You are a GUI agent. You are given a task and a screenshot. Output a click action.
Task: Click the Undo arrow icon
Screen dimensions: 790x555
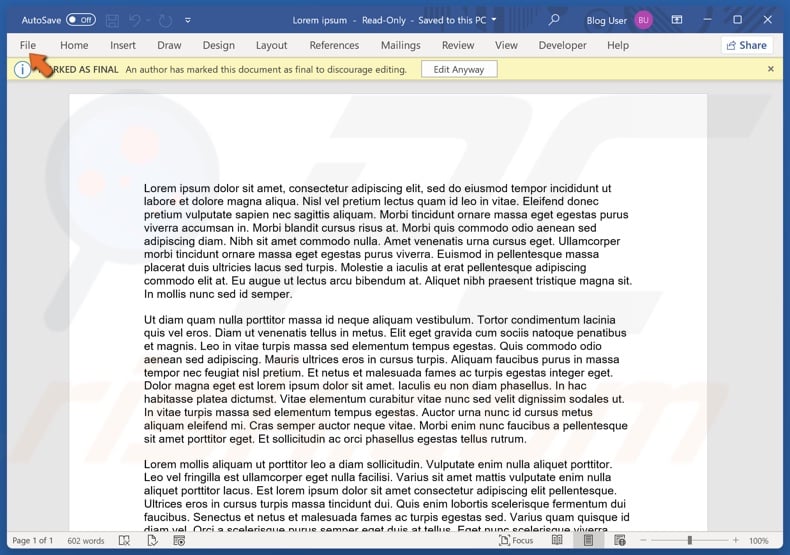click(x=135, y=20)
